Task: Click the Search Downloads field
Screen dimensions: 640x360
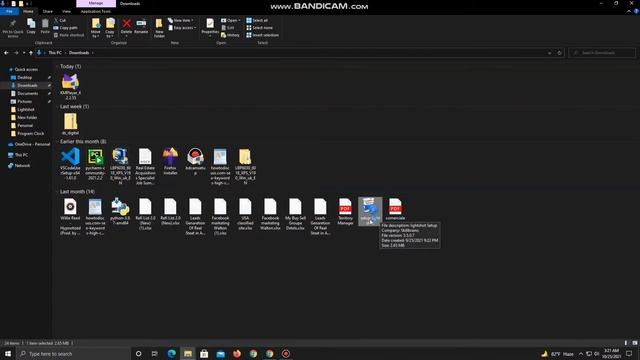Action: tap(602, 53)
